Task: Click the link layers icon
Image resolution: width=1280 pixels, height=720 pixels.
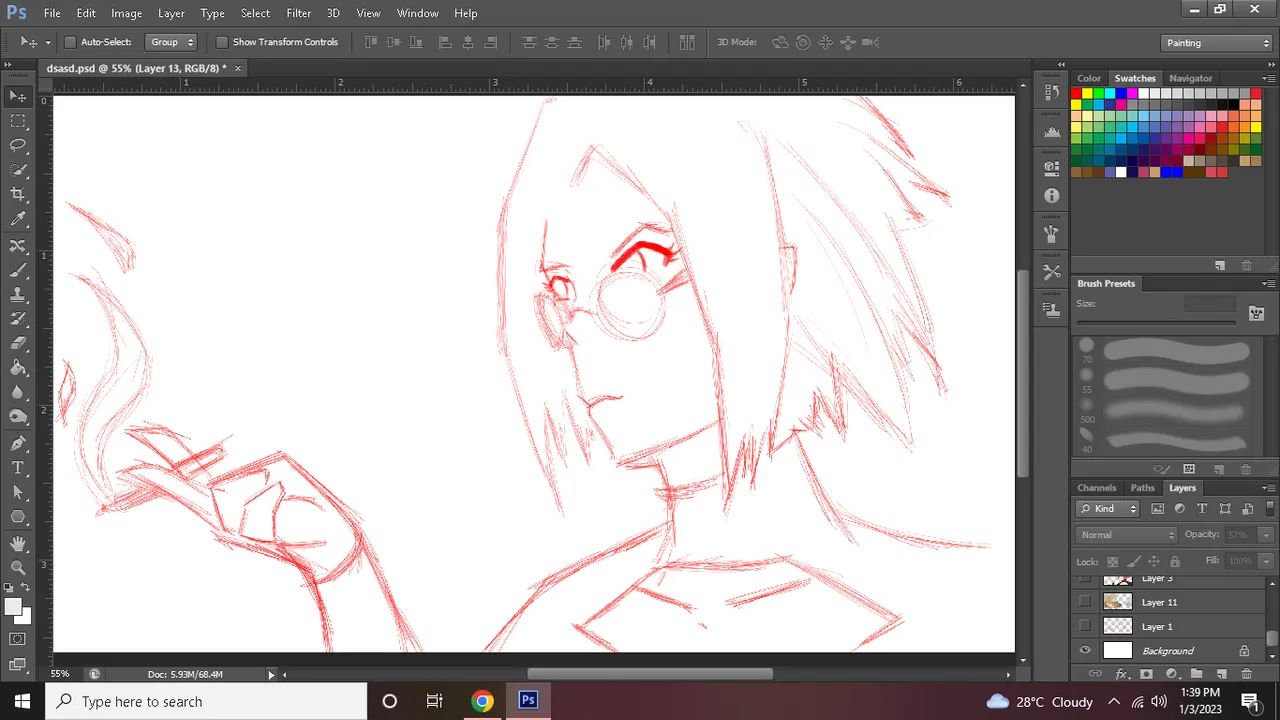Action: (1095, 675)
